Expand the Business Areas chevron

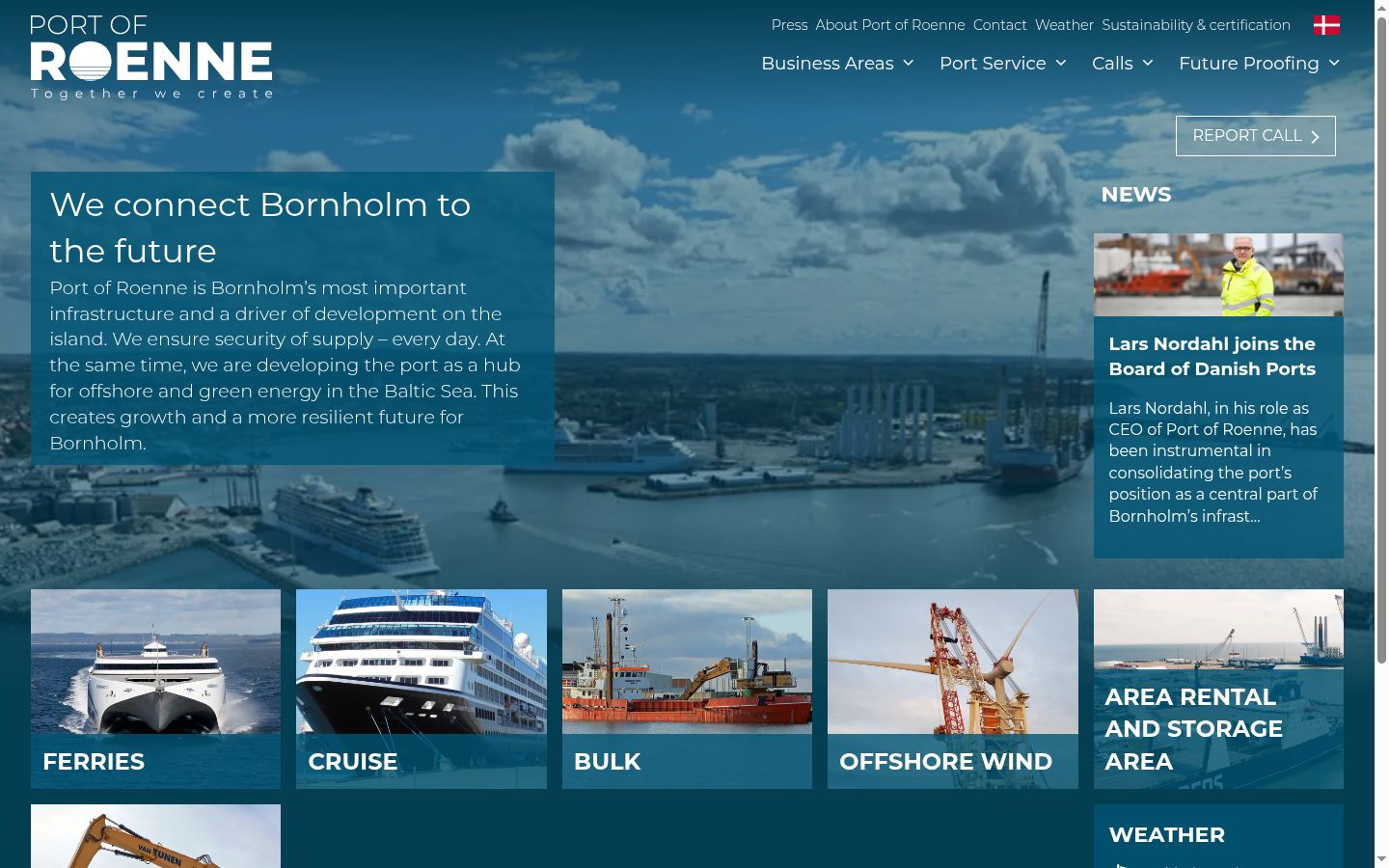click(x=908, y=63)
